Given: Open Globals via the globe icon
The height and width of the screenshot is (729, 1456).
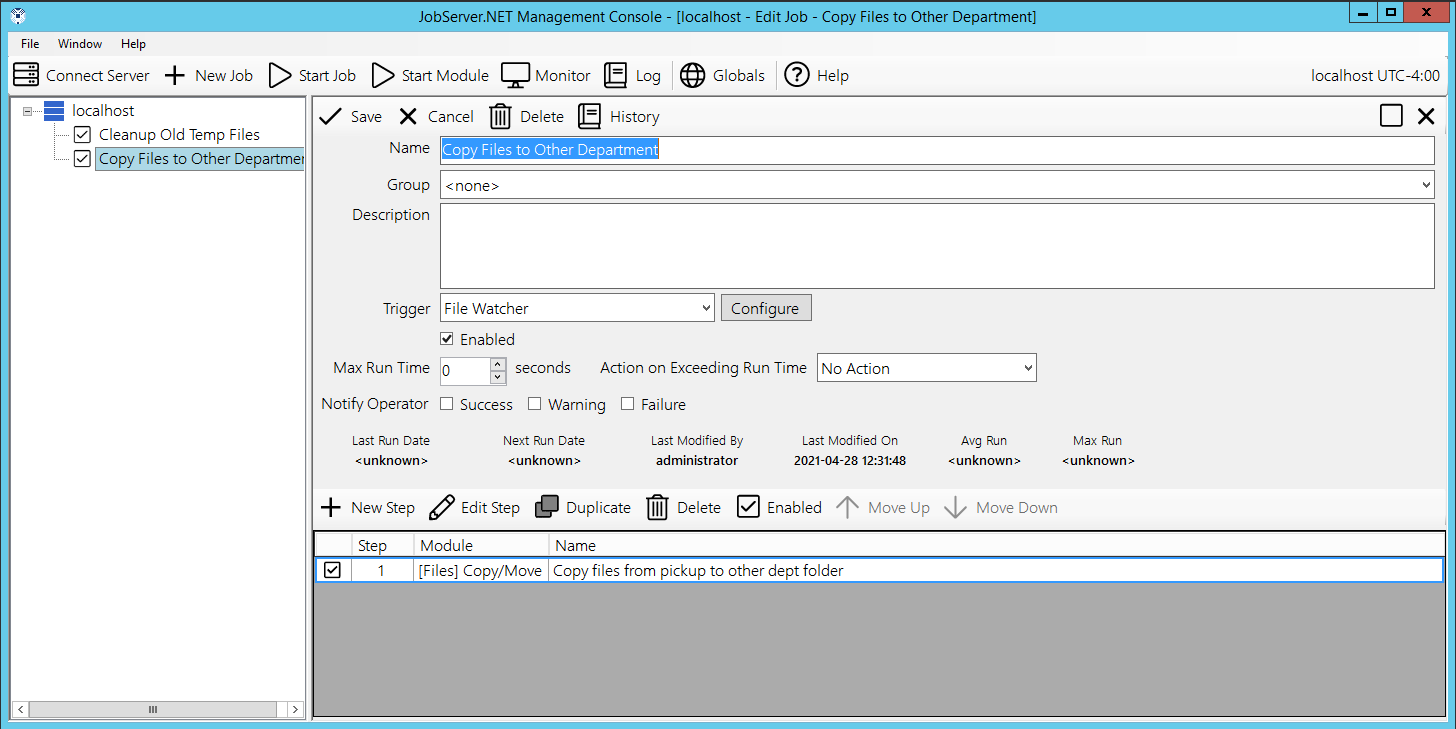Looking at the screenshot, I should (x=692, y=75).
